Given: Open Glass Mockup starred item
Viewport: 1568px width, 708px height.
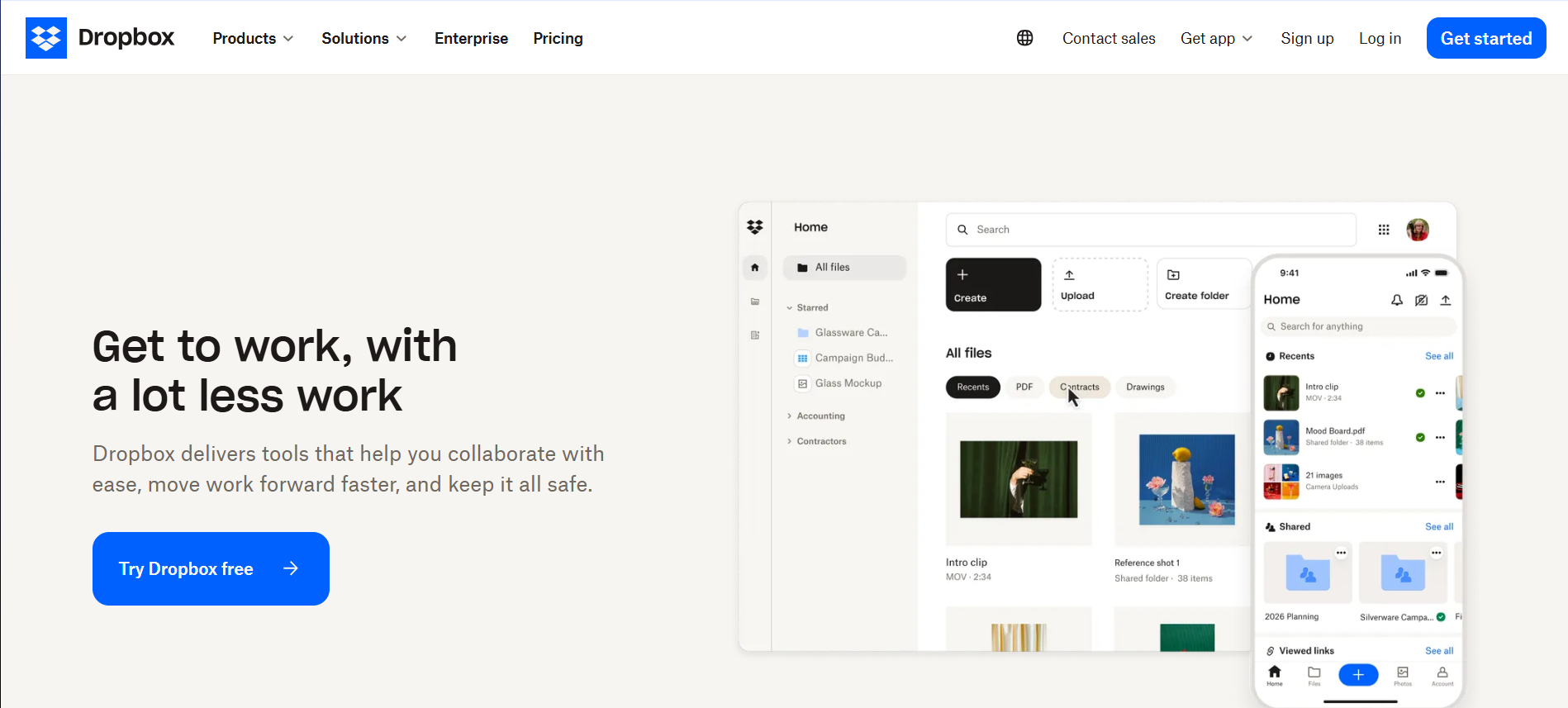Looking at the screenshot, I should click(x=839, y=383).
